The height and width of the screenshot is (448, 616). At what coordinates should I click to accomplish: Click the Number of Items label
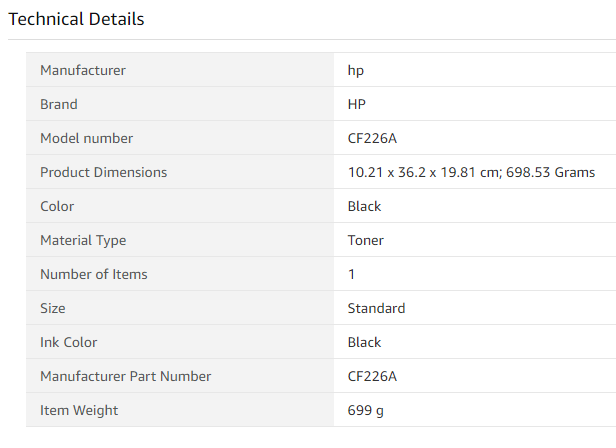(x=94, y=274)
